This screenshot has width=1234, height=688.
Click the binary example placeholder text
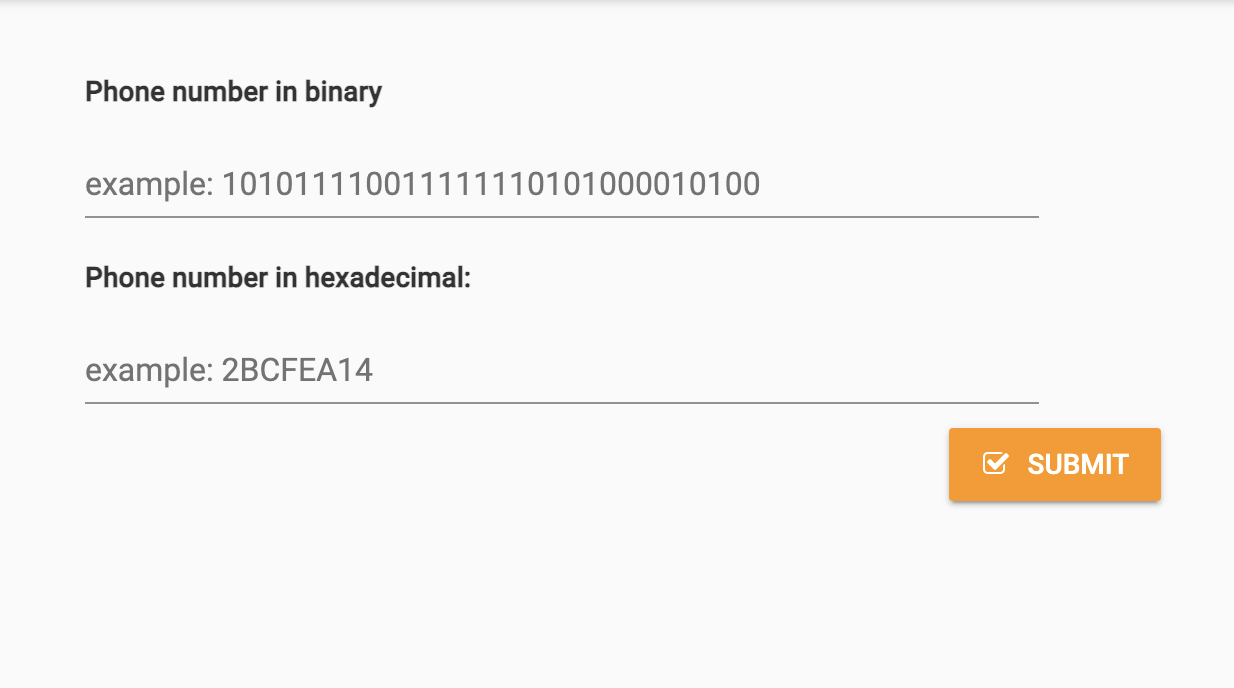(422, 185)
